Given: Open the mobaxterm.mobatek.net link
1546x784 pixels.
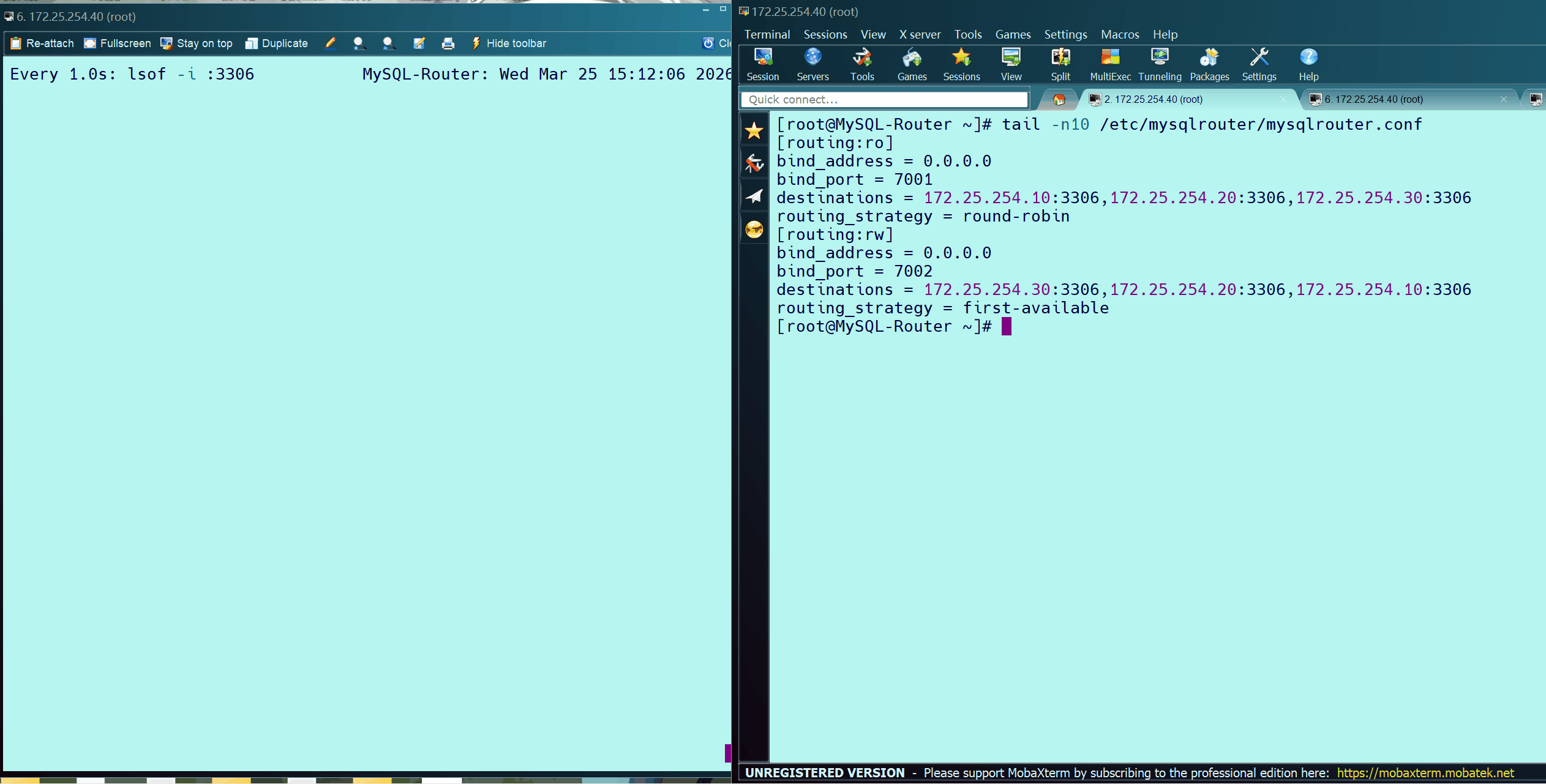Looking at the screenshot, I should click(1425, 773).
